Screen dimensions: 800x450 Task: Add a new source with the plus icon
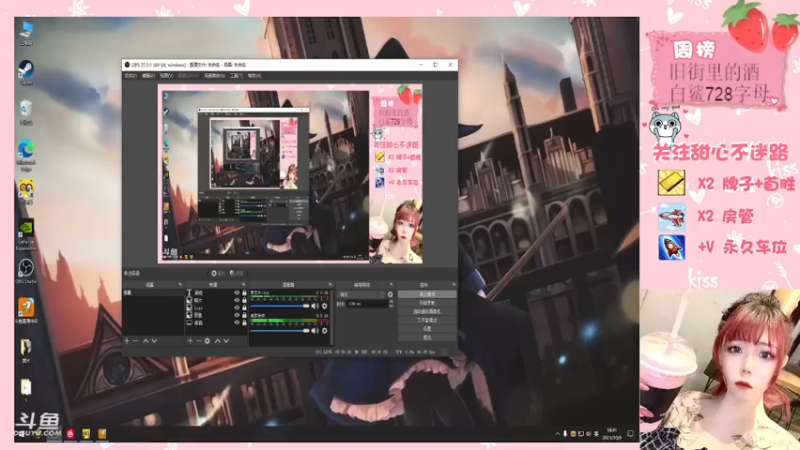tap(190, 340)
